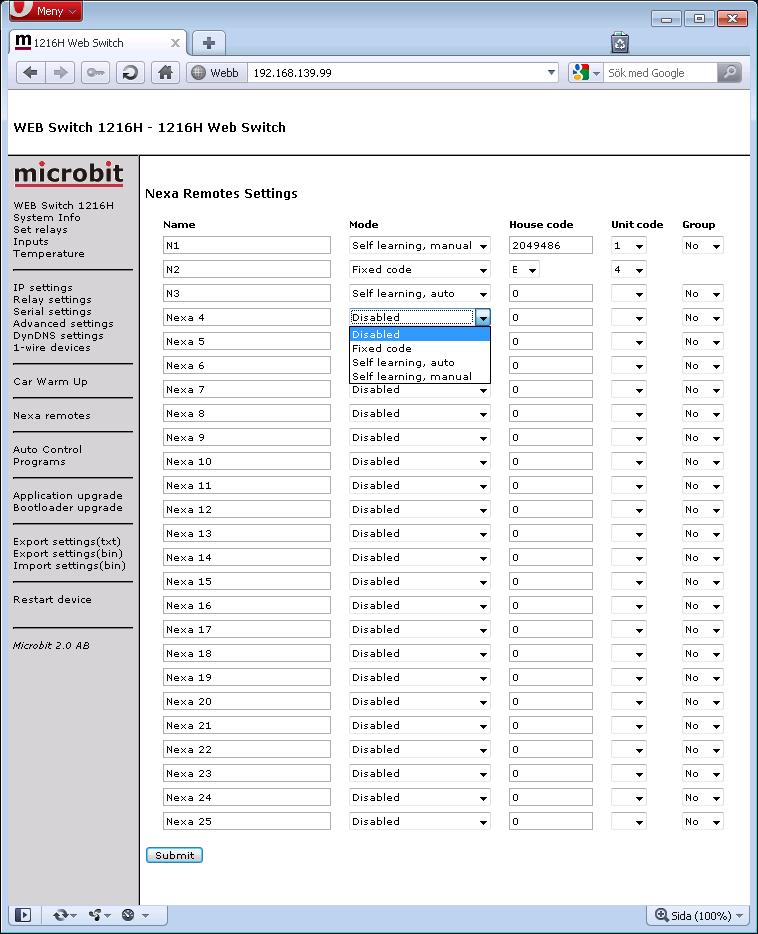Screen dimensions: 758x934
Task: Click the search magnifier button
Action: pyautogui.click(x=729, y=73)
